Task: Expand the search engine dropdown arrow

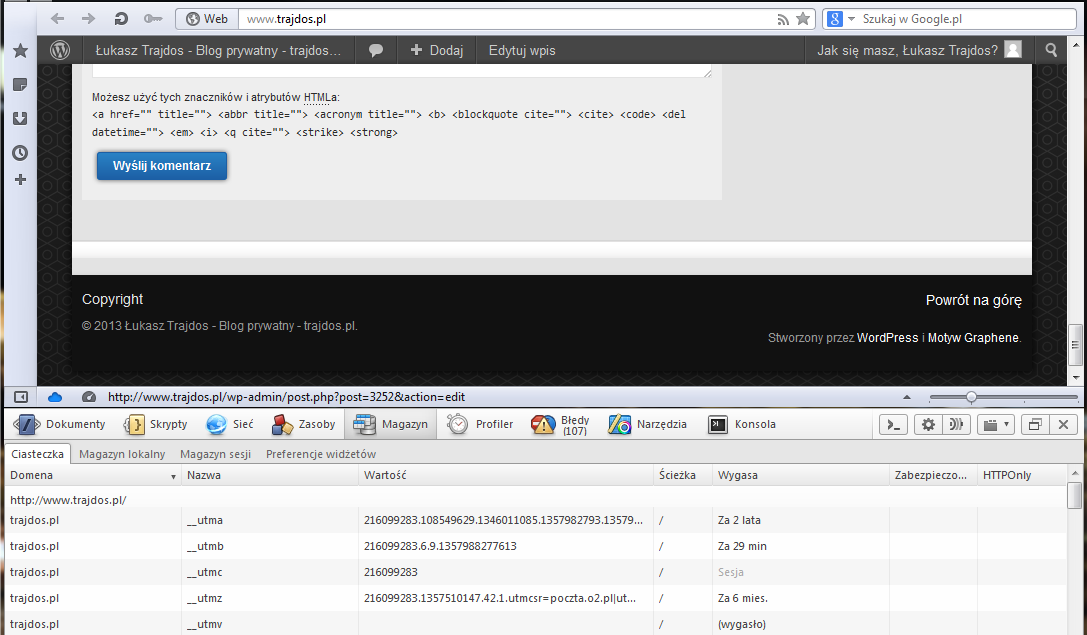Action: click(x=852, y=18)
